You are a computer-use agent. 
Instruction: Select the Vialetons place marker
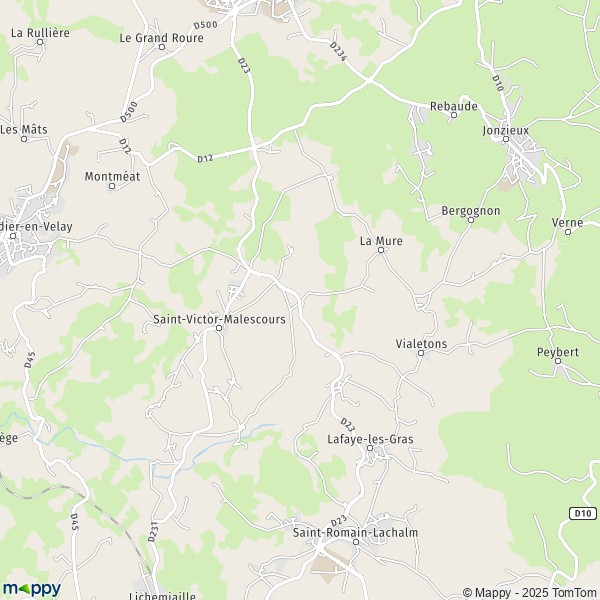(x=421, y=353)
